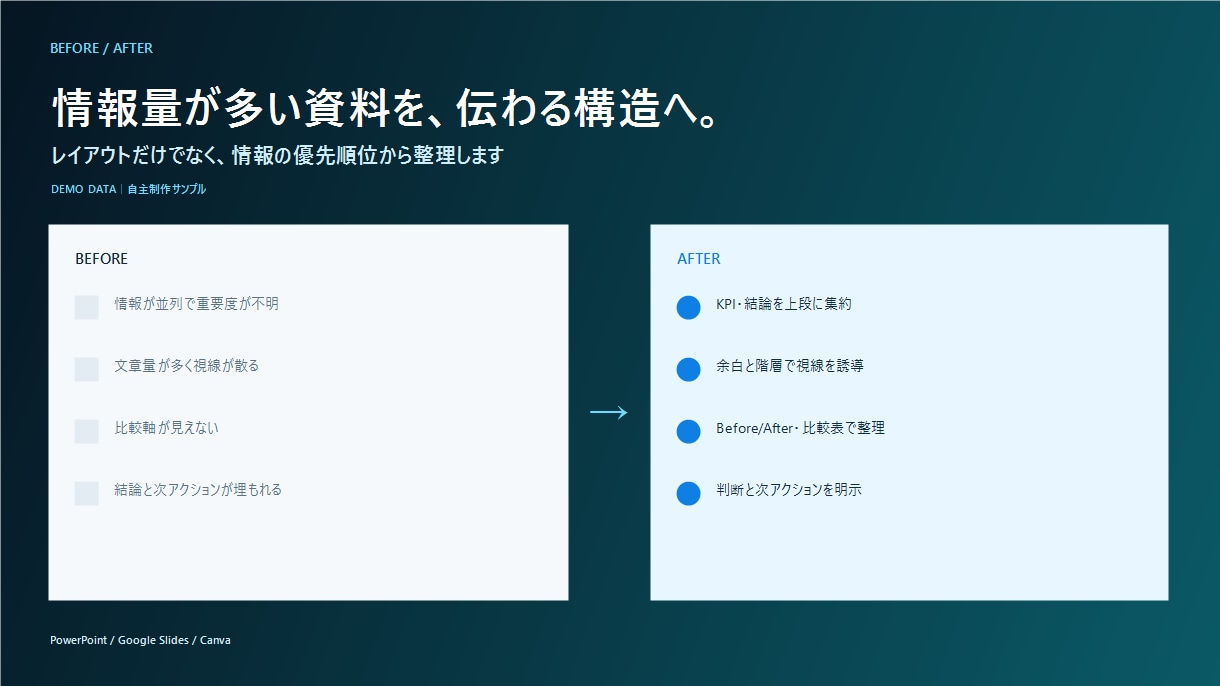Select text 余白と階層で視線を誘導
1220x686 pixels.
(790, 366)
